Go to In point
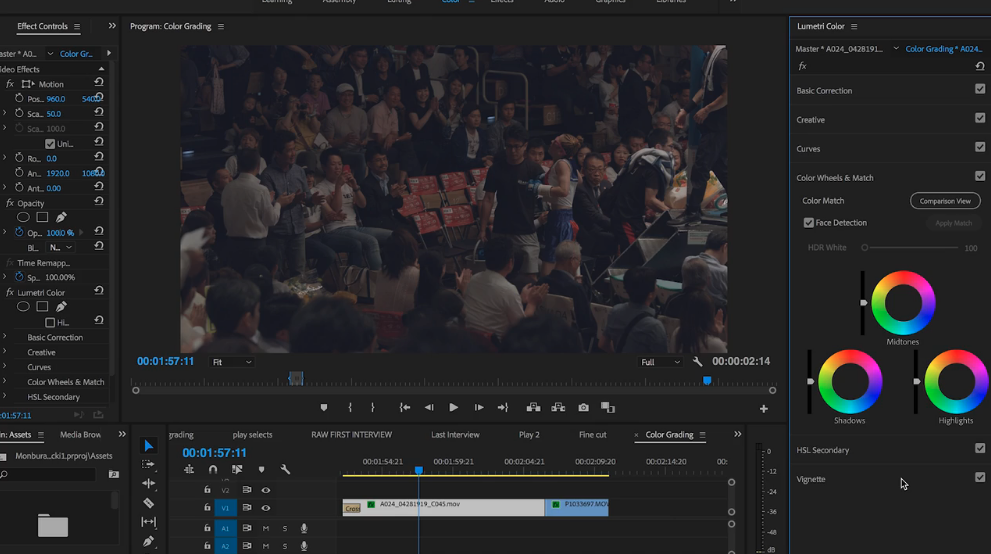This screenshot has height=554, width=991. (x=404, y=407)
